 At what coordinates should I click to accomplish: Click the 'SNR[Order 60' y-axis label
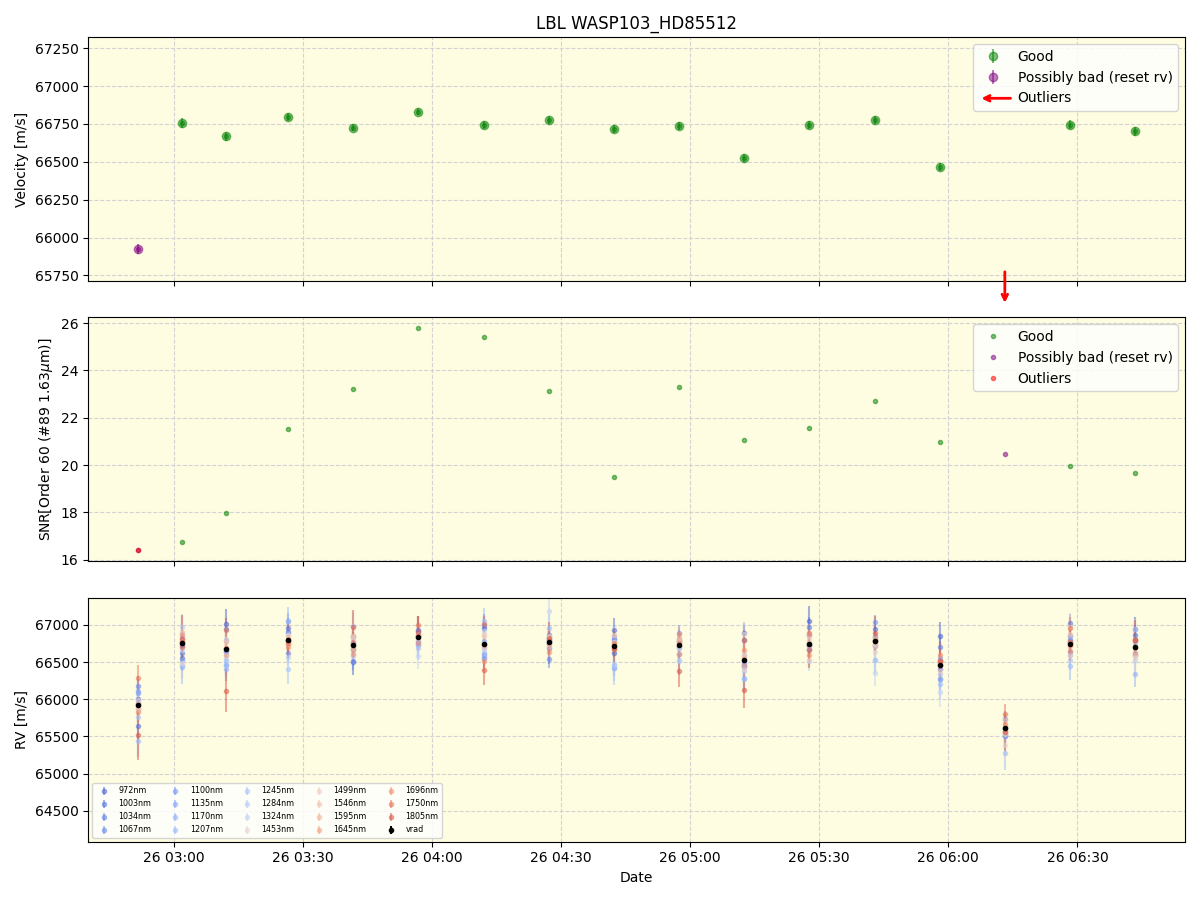point(45,439)
